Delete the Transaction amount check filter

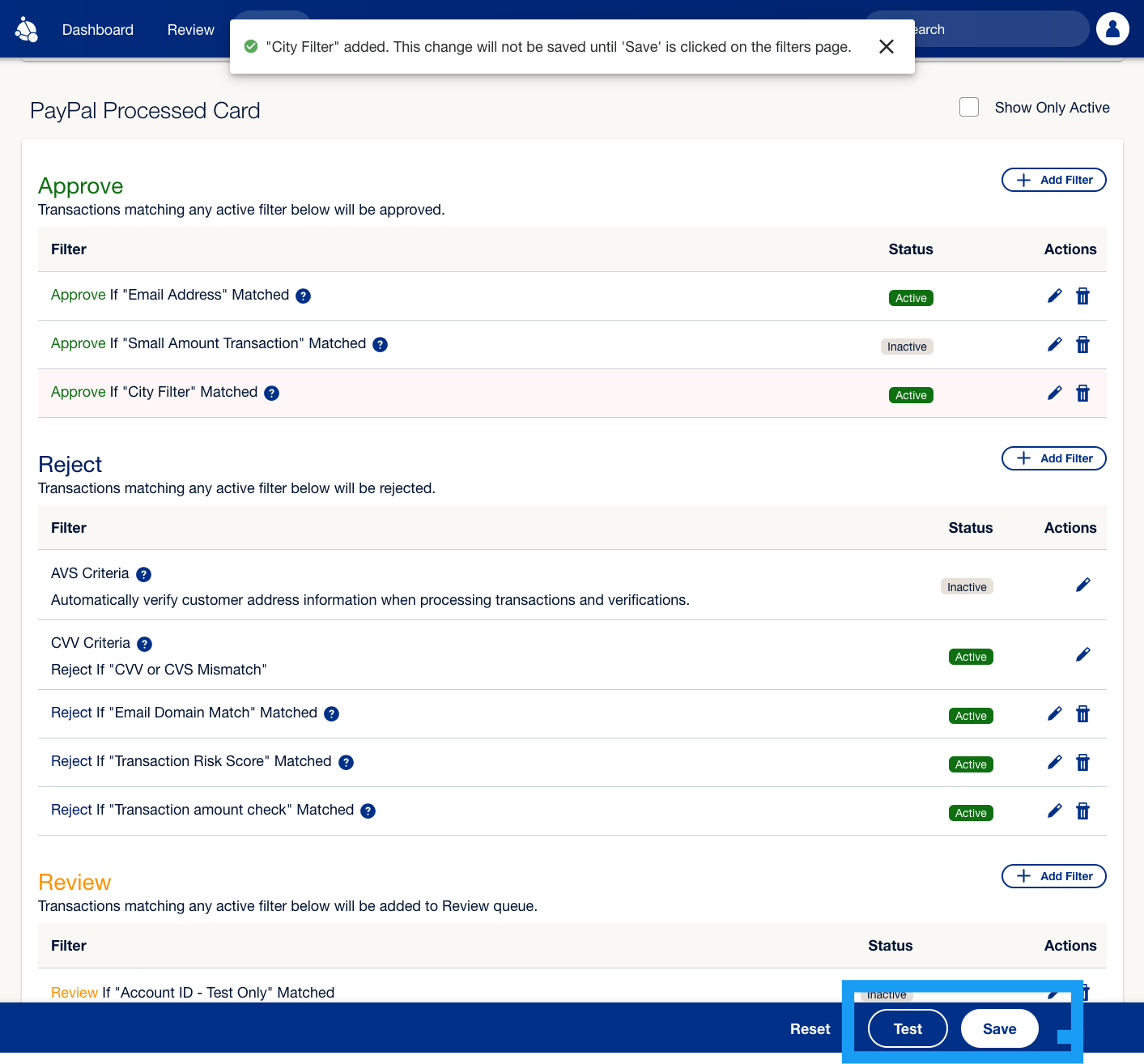click(x=1082, y=811)
